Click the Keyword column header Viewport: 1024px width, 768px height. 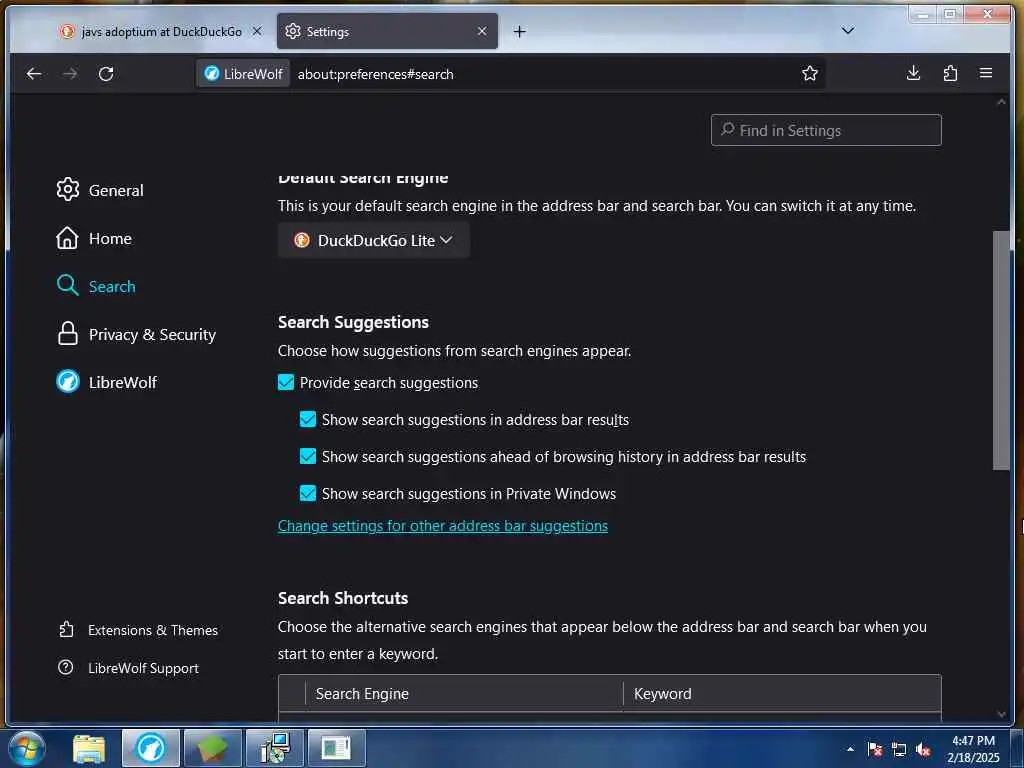pos(782,694)
